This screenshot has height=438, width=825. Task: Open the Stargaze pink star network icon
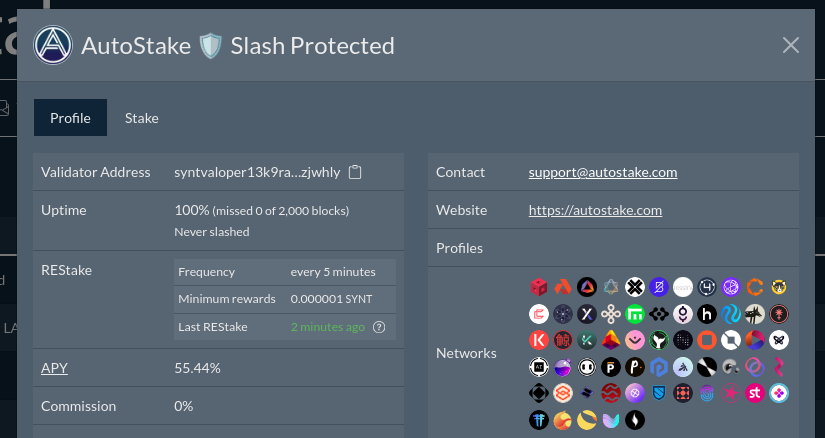(731, 393)
